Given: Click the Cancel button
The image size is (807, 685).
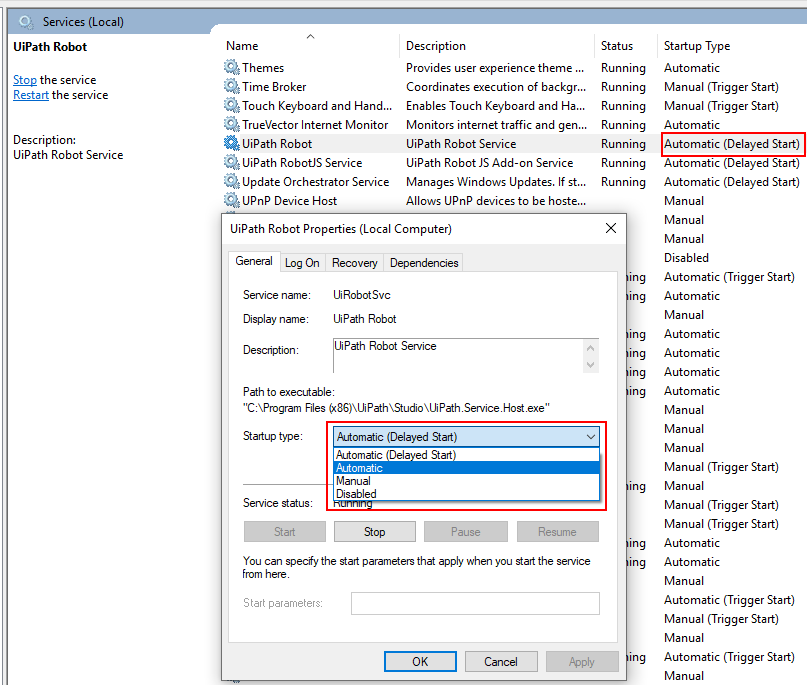Looking at the screenshot, I should click(x=501, y=661).
